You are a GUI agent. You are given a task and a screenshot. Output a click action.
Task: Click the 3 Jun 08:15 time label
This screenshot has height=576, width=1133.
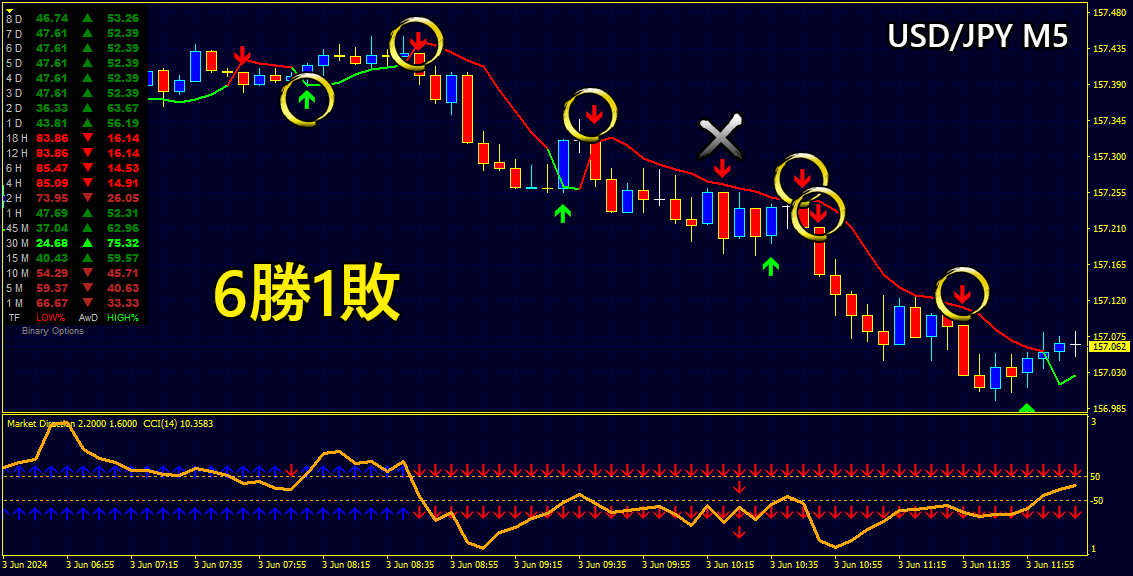pyautogui.click(x=346, y=564)
